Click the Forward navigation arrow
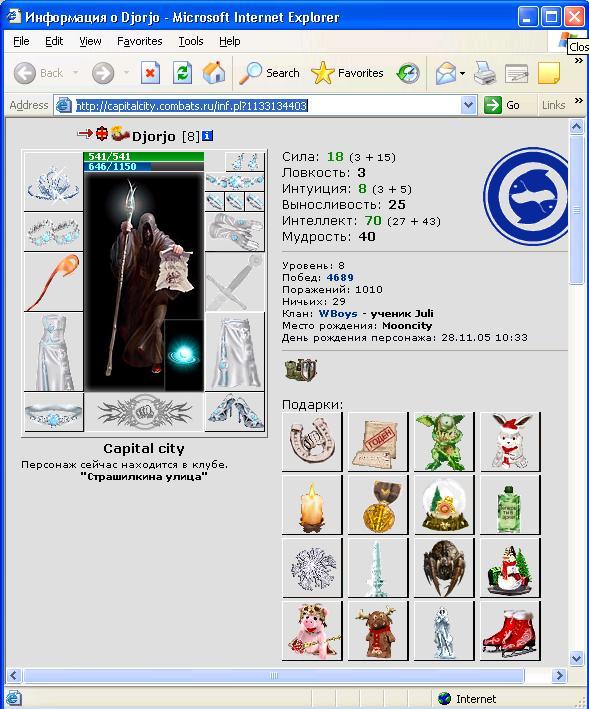 103,73
